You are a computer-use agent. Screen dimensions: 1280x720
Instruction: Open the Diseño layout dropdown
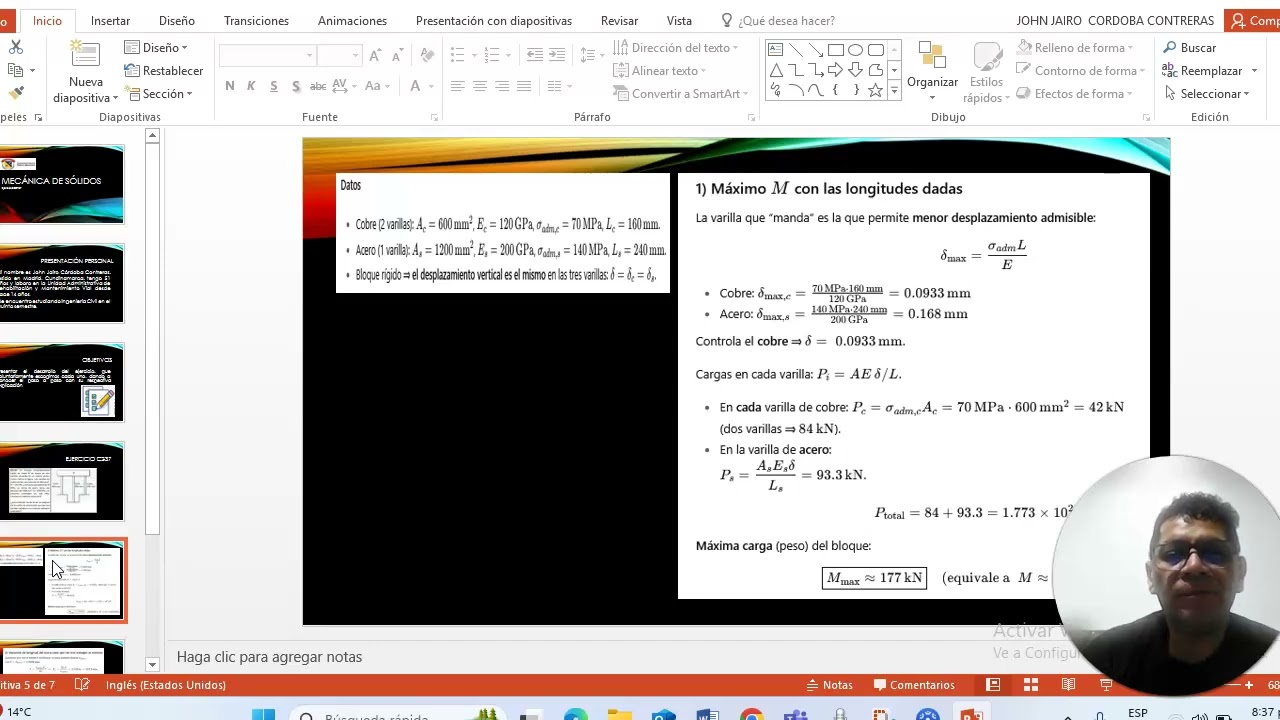point(156,48)
